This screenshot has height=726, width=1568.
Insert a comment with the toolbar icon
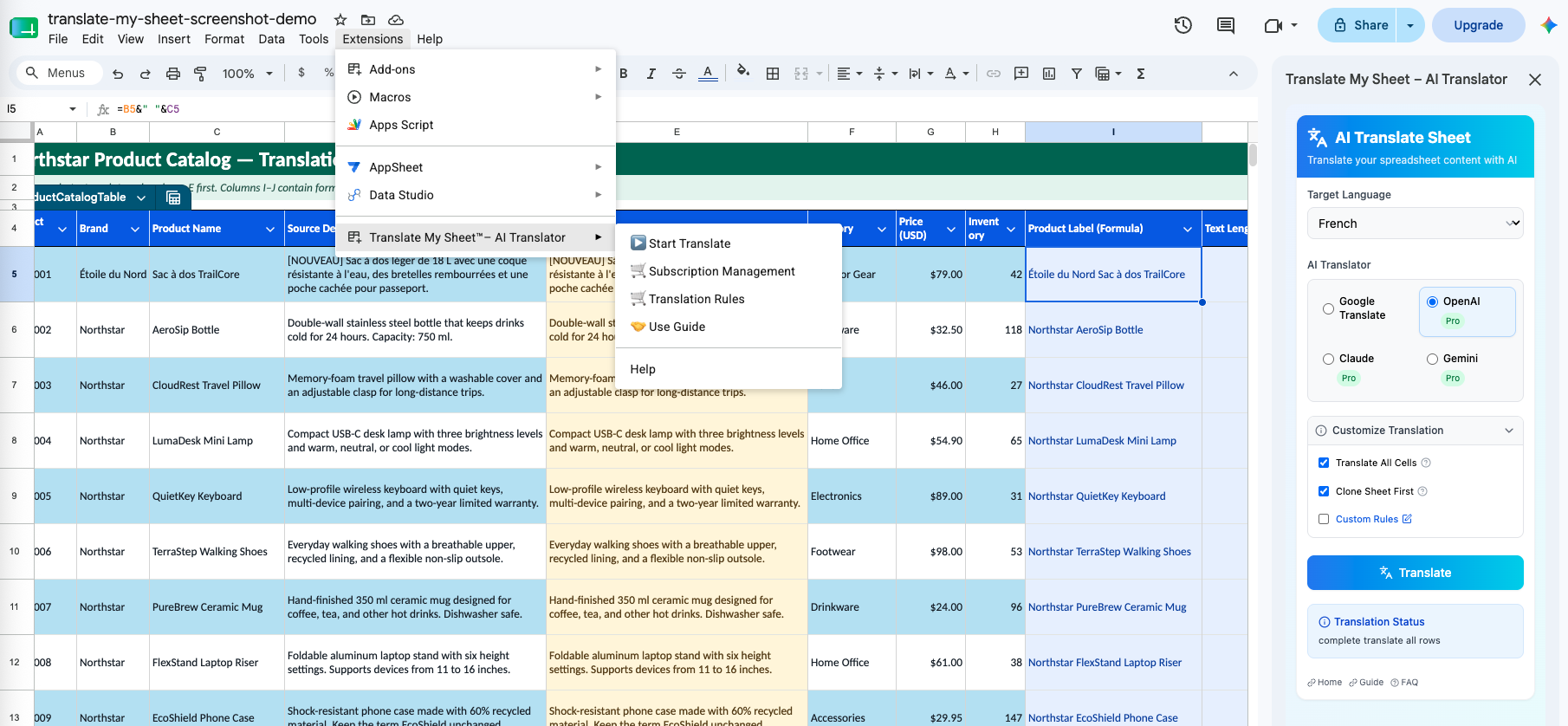coord(1021,74)
